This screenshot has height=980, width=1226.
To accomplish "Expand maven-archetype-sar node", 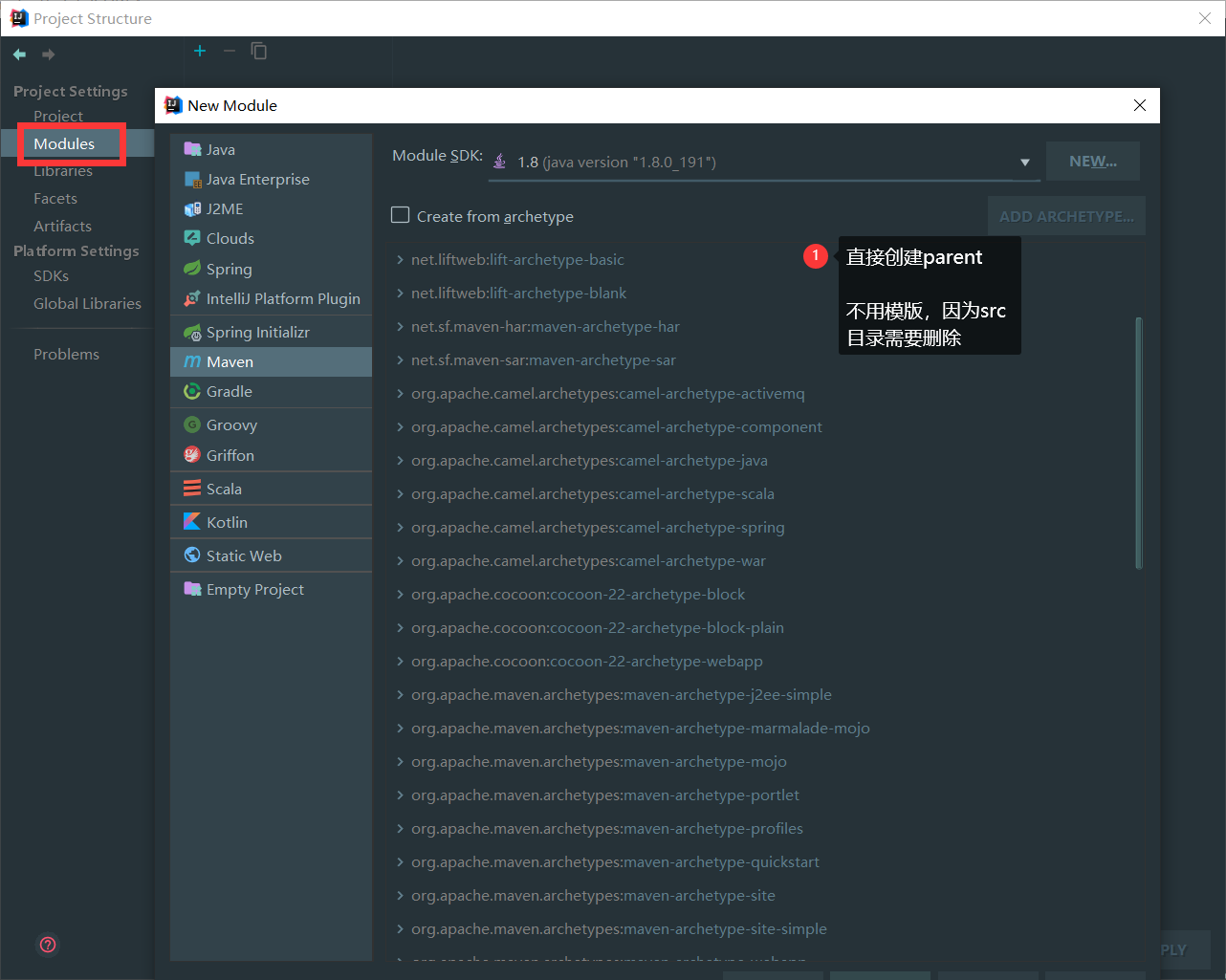I will [400, 359].
